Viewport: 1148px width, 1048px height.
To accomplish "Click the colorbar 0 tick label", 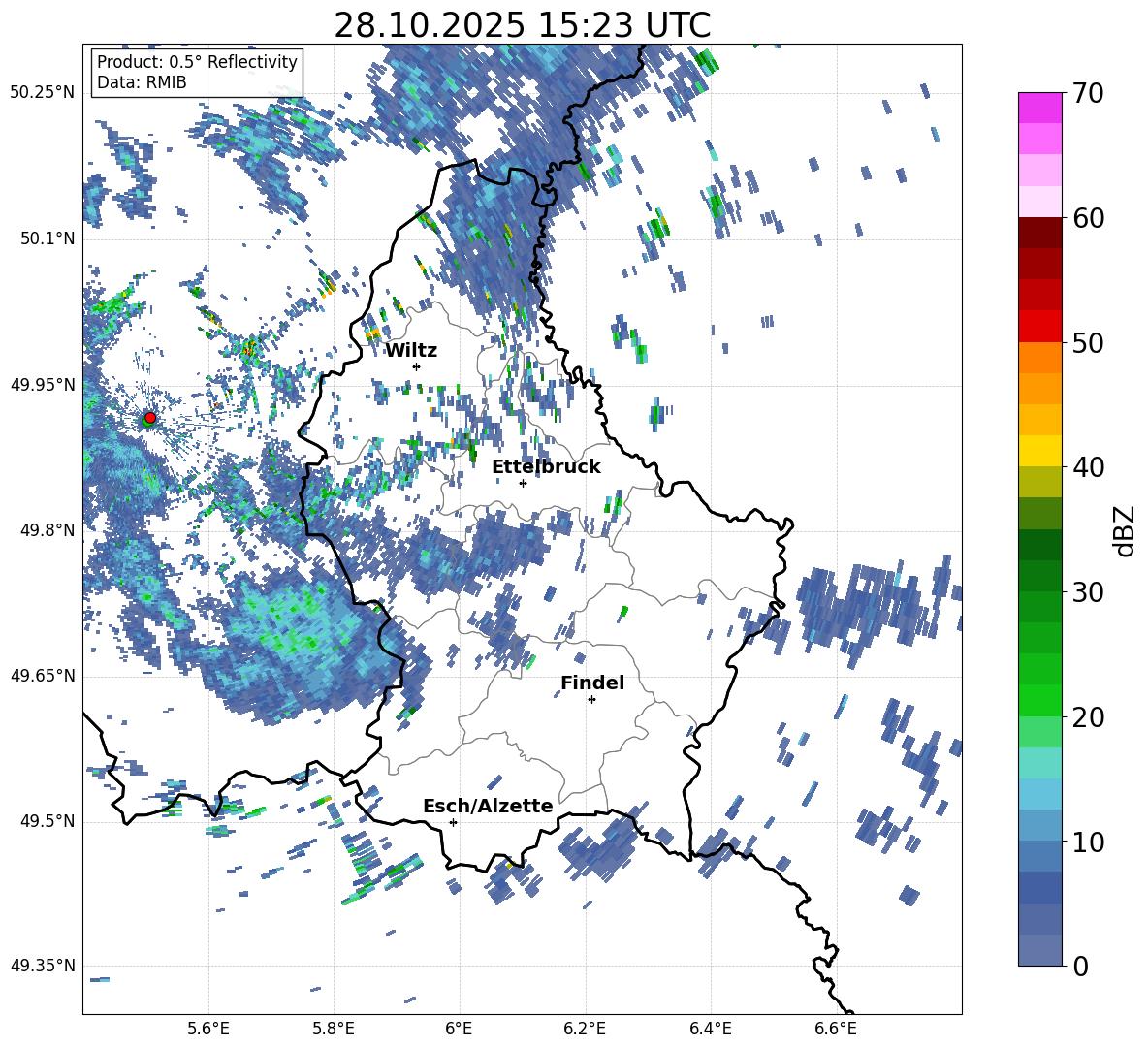I will (x=1079, y=966).
